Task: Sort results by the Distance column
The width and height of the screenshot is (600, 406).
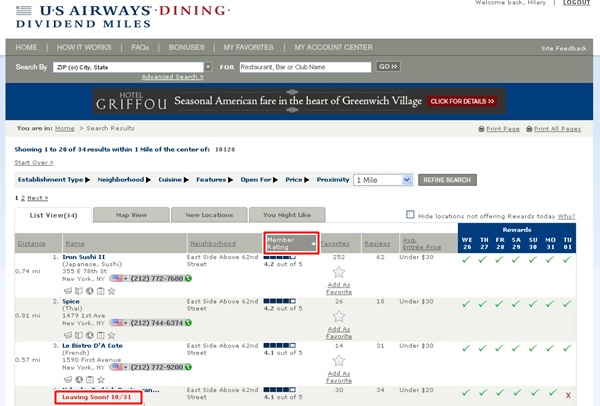Action: click(31, 244)
